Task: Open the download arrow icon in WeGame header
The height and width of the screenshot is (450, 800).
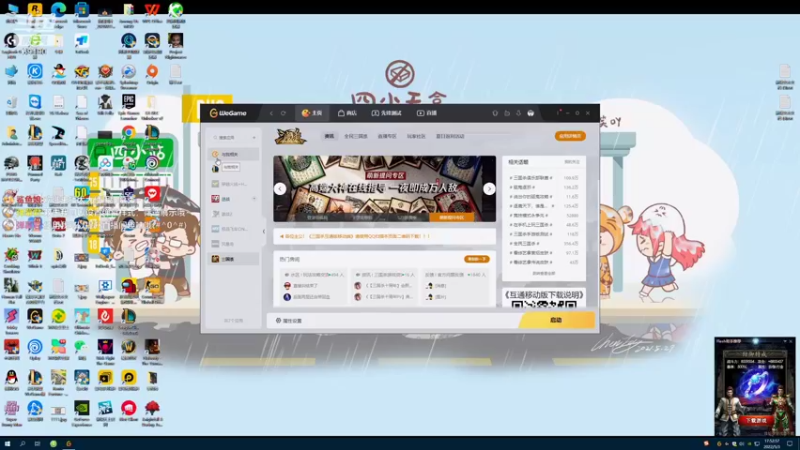Action: click(518, 113)
